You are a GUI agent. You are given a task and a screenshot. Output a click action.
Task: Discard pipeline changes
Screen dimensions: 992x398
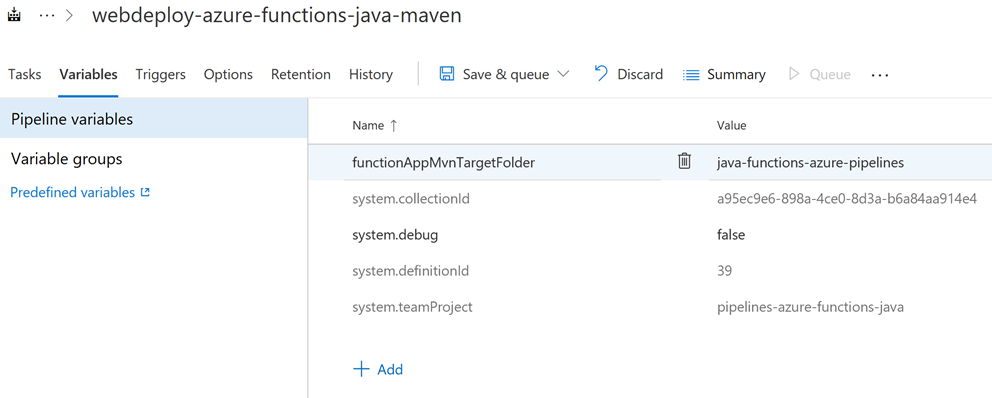(640, 75)
